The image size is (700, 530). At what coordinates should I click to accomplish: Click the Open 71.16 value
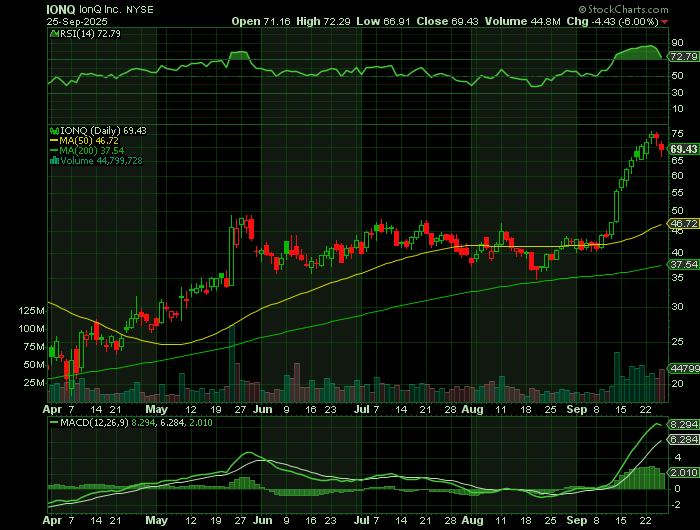click(x=261, y=21)
